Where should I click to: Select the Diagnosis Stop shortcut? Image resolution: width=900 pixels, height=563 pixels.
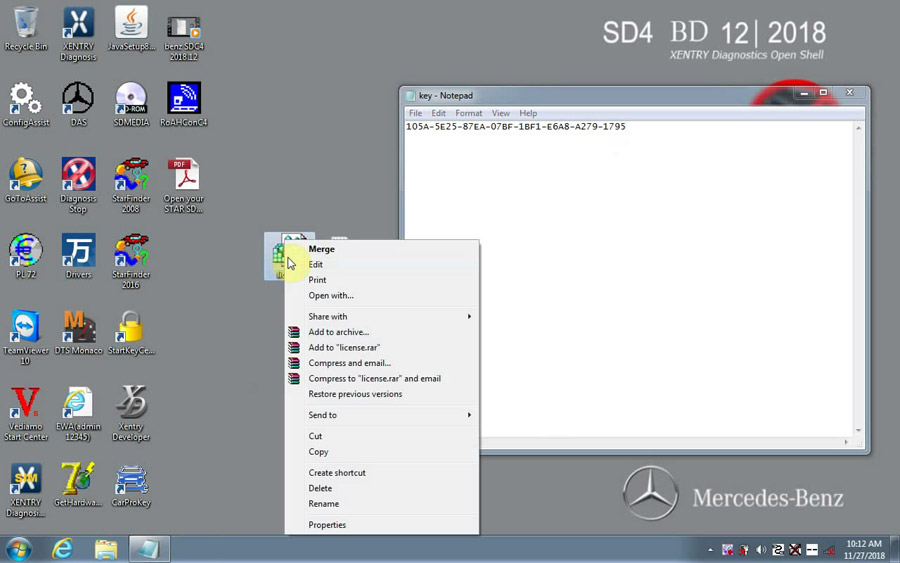(78, 185)
